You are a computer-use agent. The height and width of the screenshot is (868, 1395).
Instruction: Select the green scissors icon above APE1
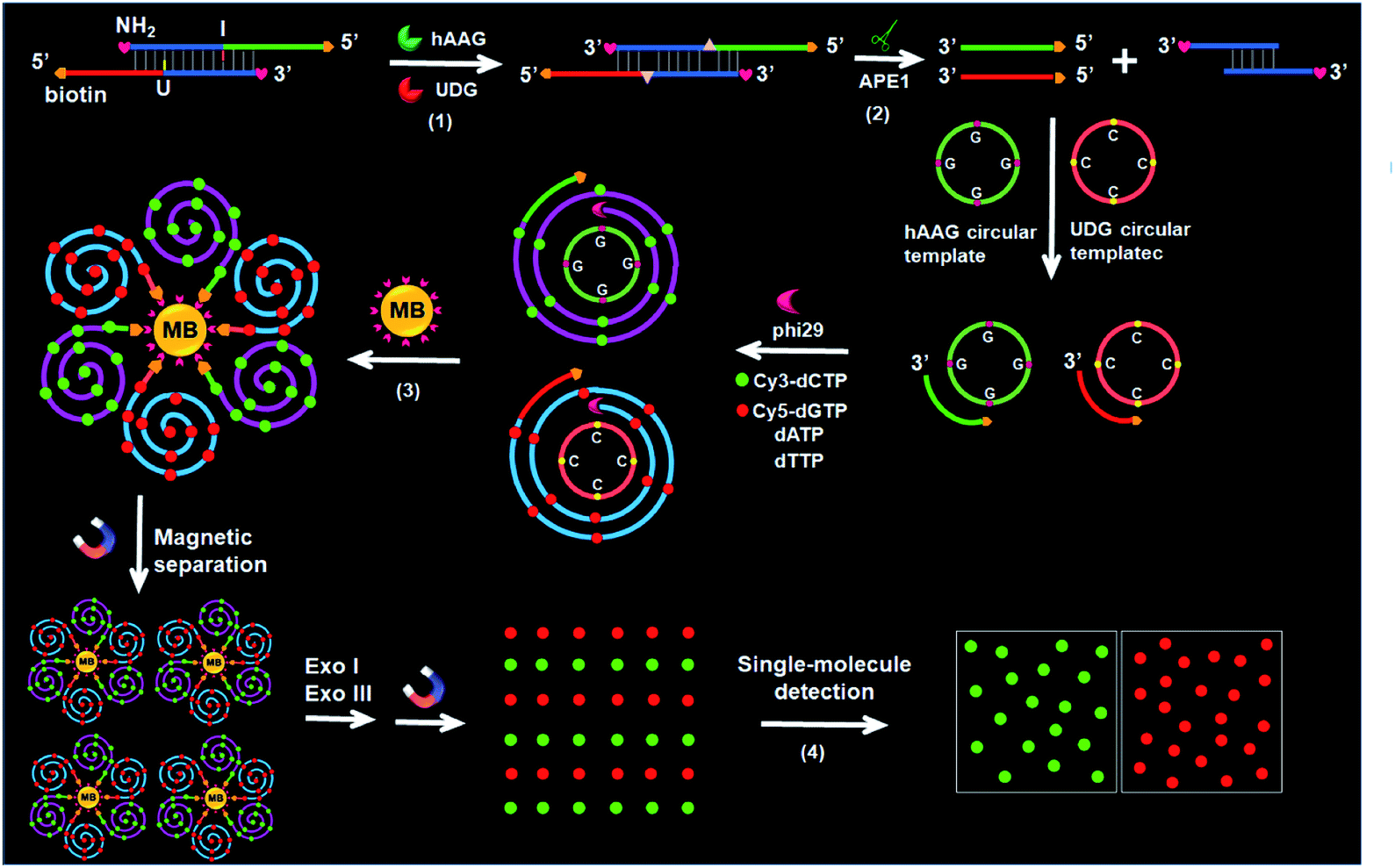(883, 38)
